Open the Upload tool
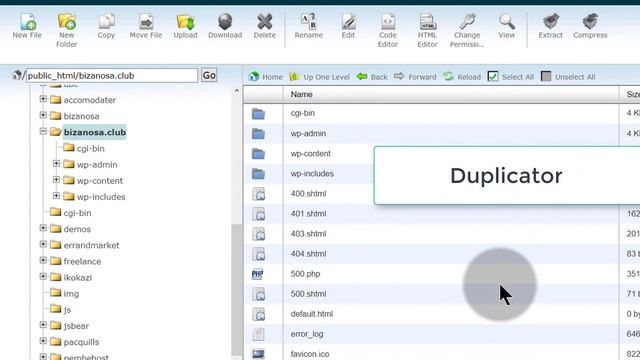This screenshot has width=640, height=360. [x=185, y=26]
